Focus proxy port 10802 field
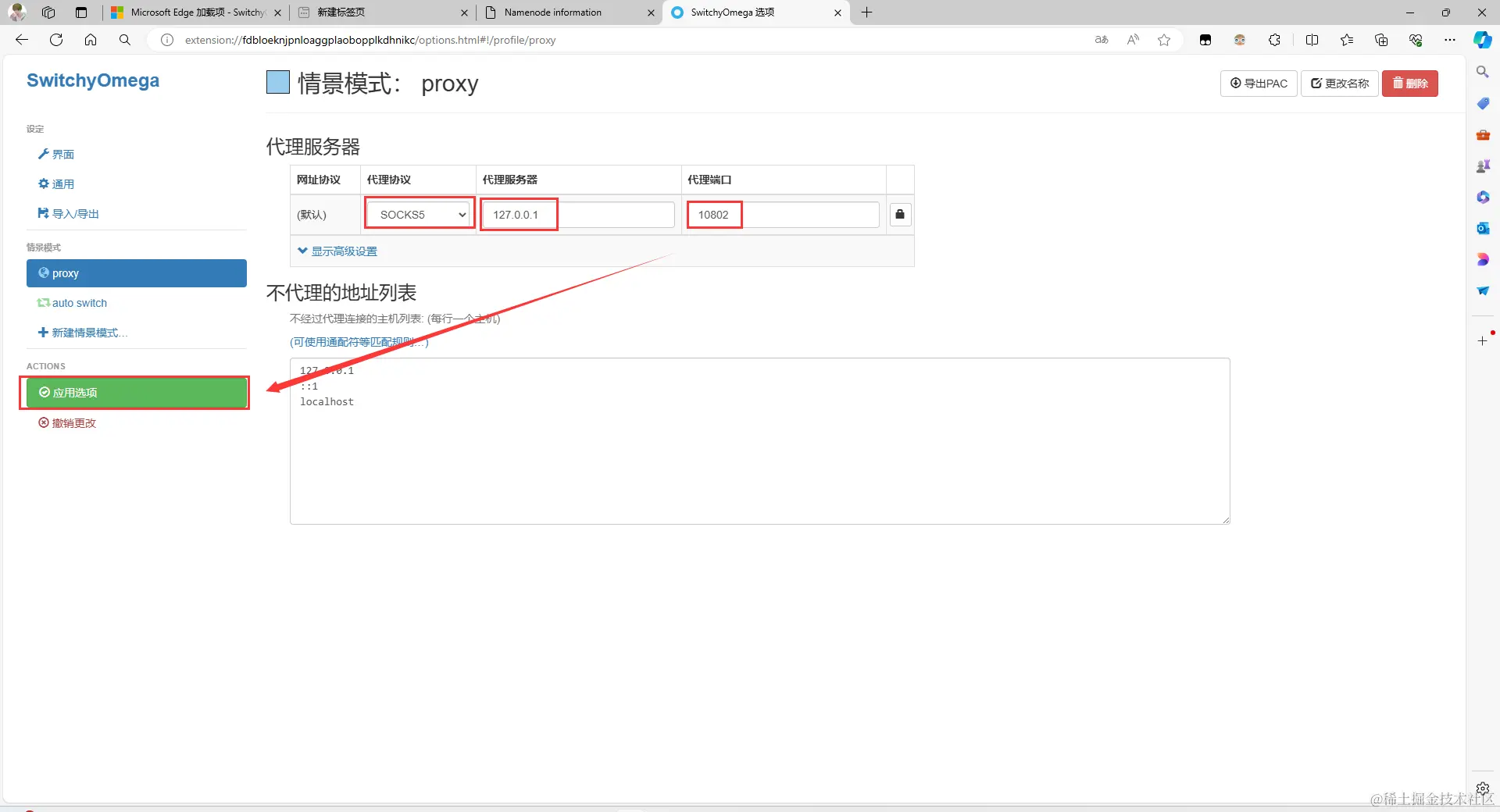1500x812 pixels. click(x=784, y=215)
